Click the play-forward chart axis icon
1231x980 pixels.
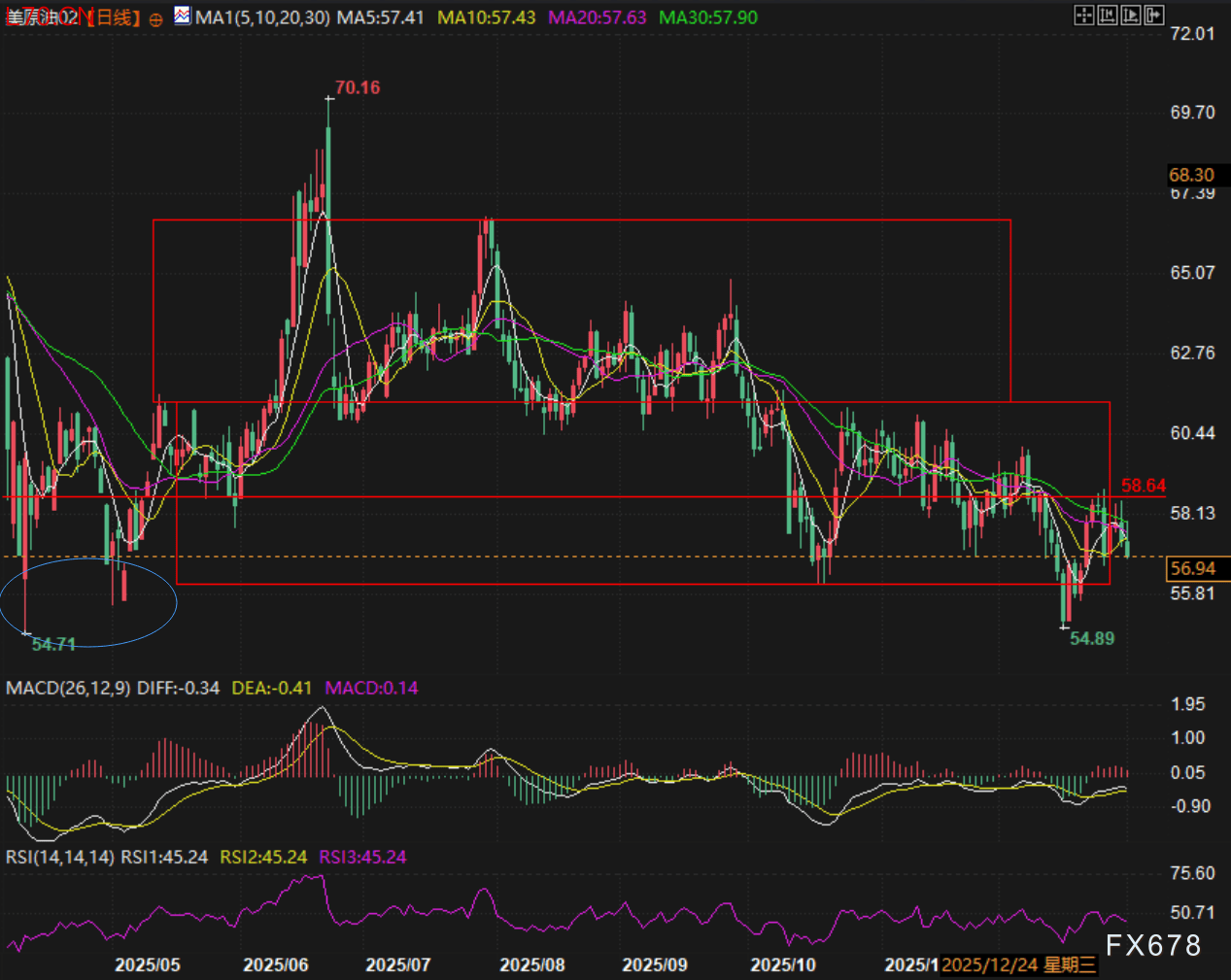[x=1131, y=15]
